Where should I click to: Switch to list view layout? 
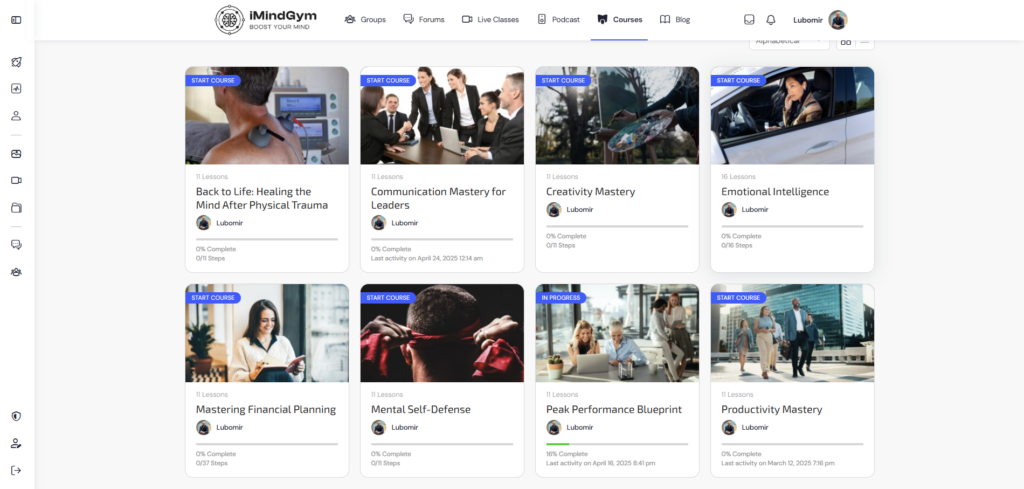point(865,41)
